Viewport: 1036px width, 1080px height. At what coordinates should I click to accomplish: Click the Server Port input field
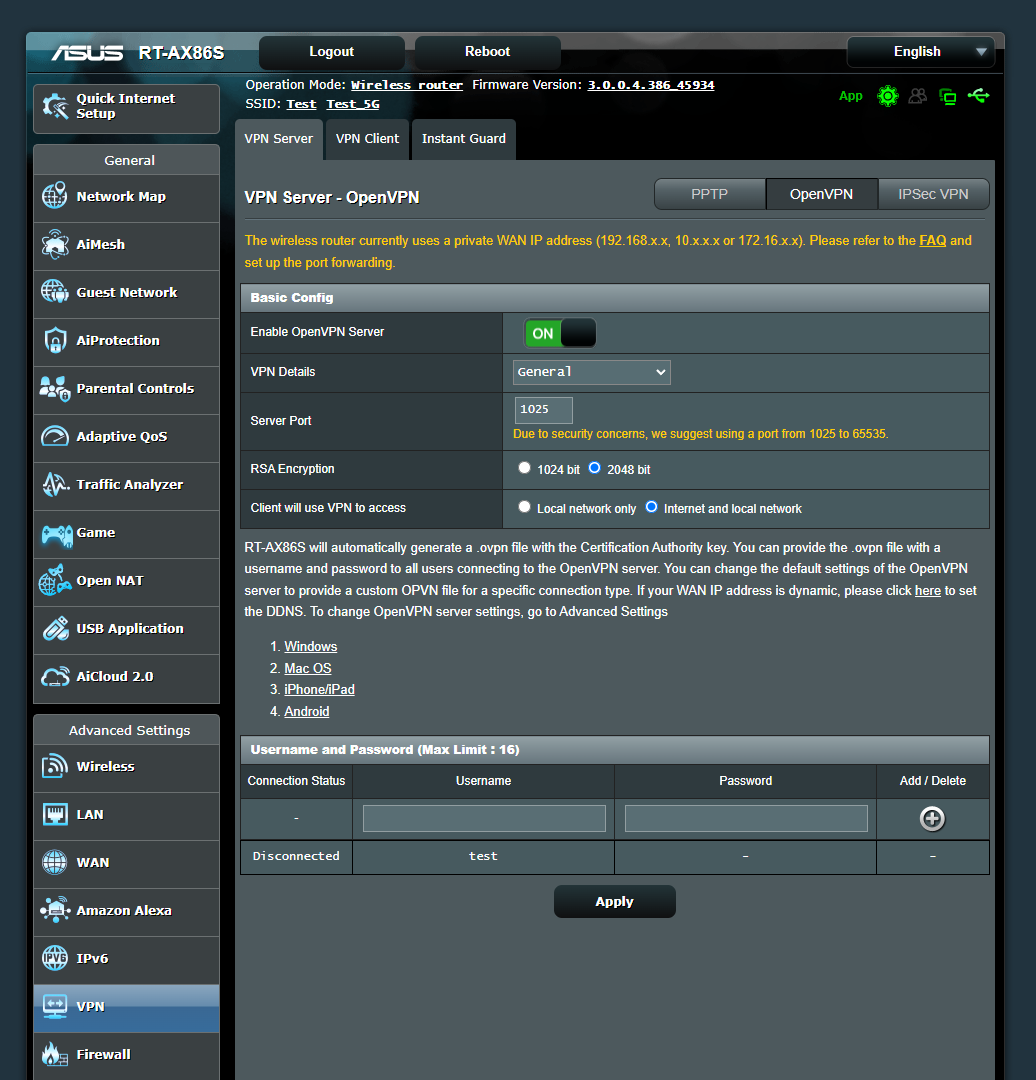[543, 410]
